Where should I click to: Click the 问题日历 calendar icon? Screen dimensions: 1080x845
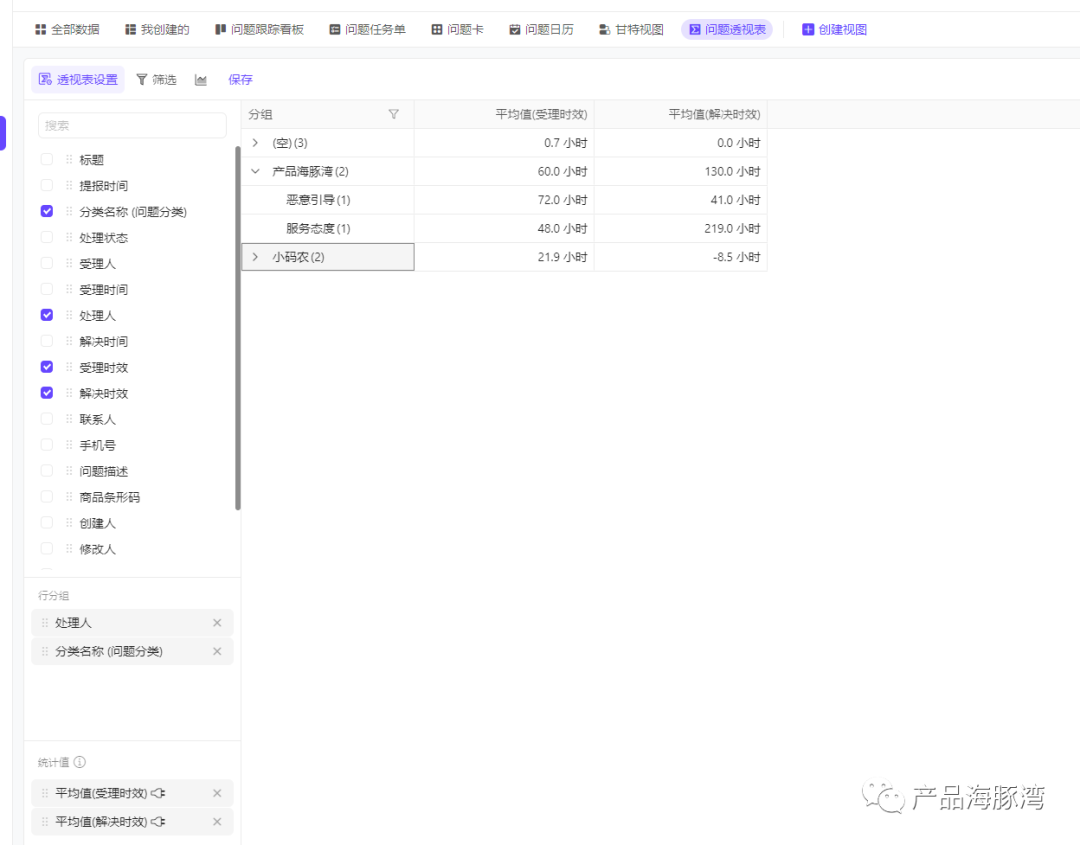515,30
